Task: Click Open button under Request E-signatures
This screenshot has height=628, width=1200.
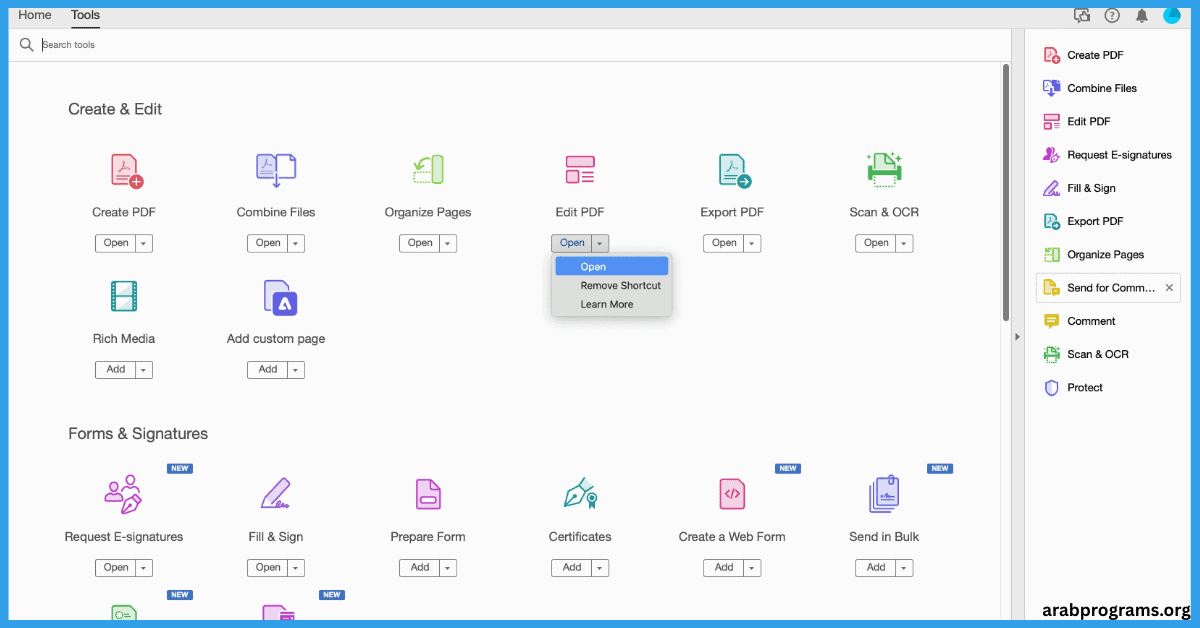Action: pos(116,568)
